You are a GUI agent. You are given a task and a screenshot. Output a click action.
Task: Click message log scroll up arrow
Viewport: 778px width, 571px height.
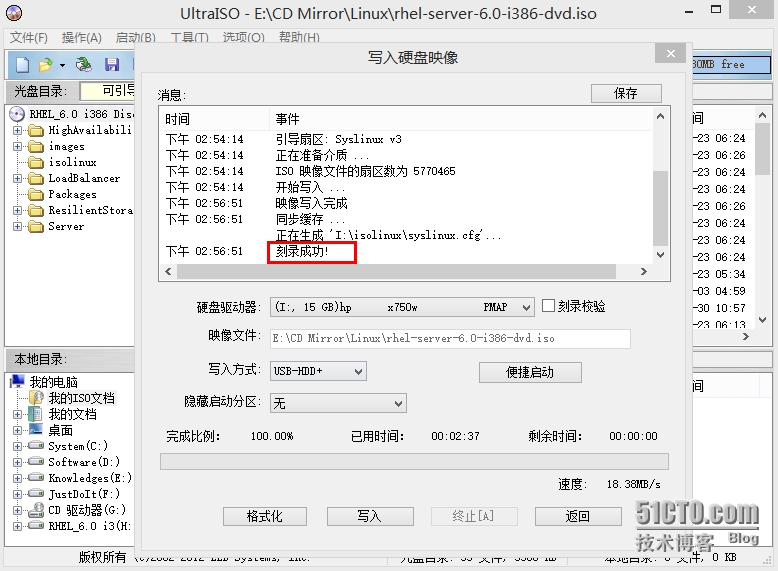(x=660, y=117)
